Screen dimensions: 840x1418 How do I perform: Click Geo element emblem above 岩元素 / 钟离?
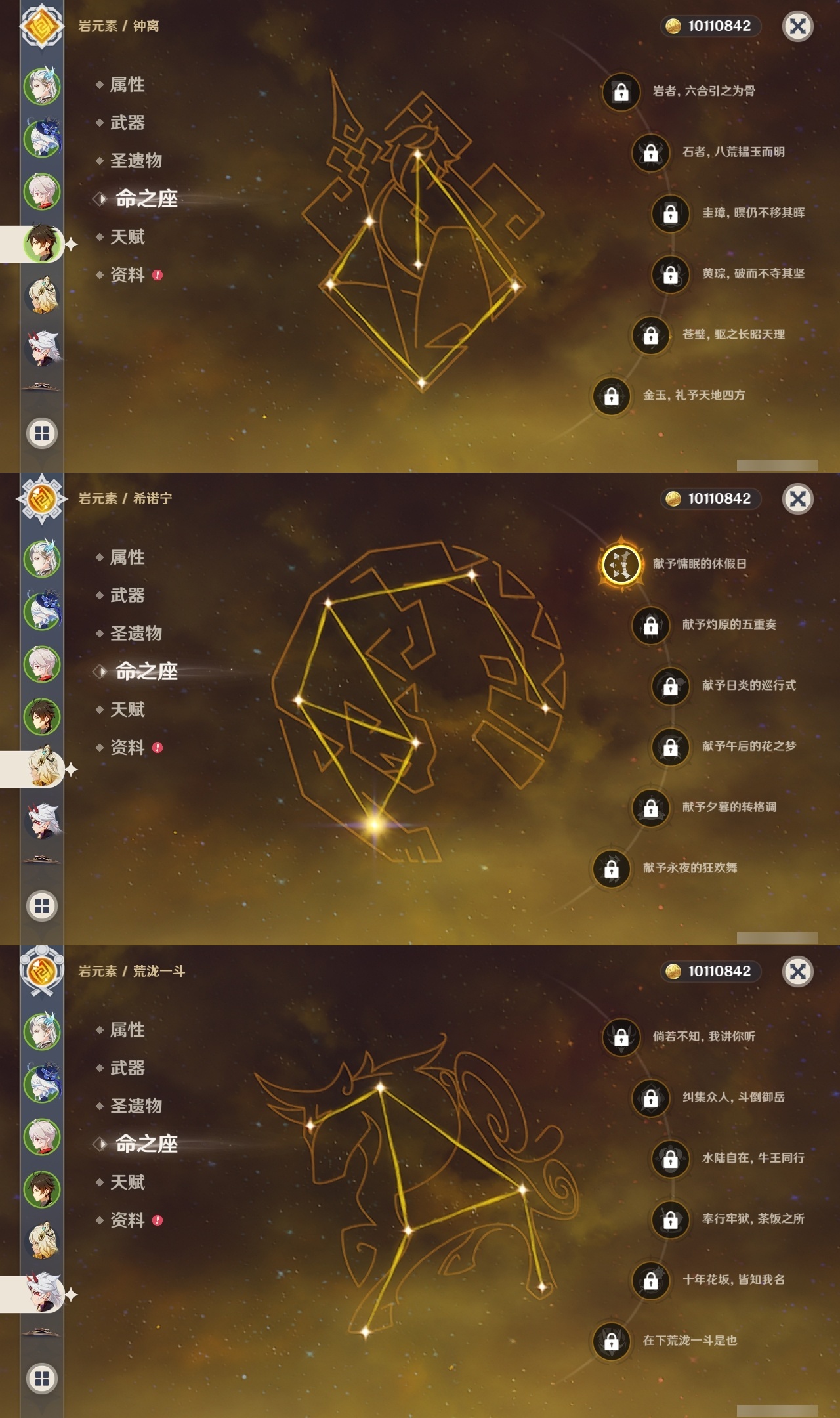(42, 26)
